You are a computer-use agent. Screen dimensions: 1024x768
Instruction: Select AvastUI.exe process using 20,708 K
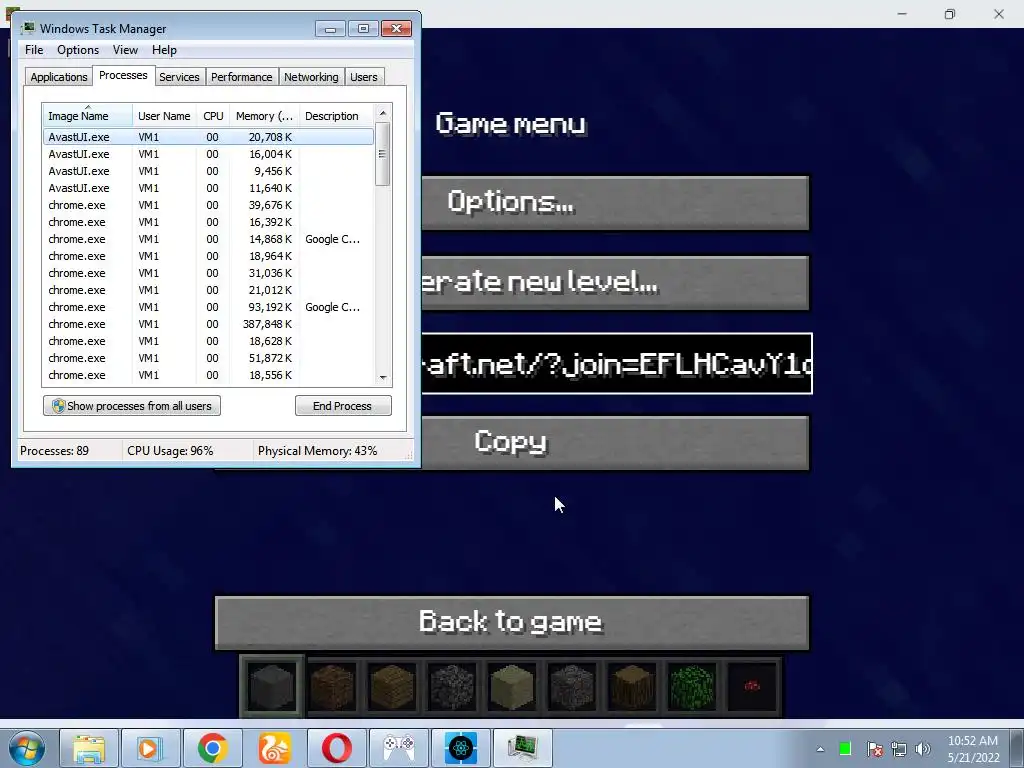click(208, 137)
